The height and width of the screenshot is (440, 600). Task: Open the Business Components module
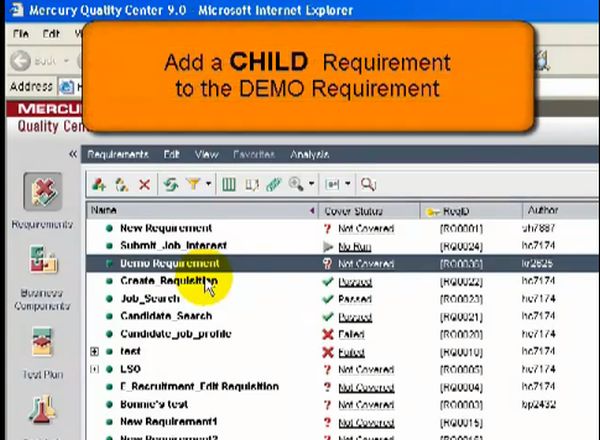(42, 260)
